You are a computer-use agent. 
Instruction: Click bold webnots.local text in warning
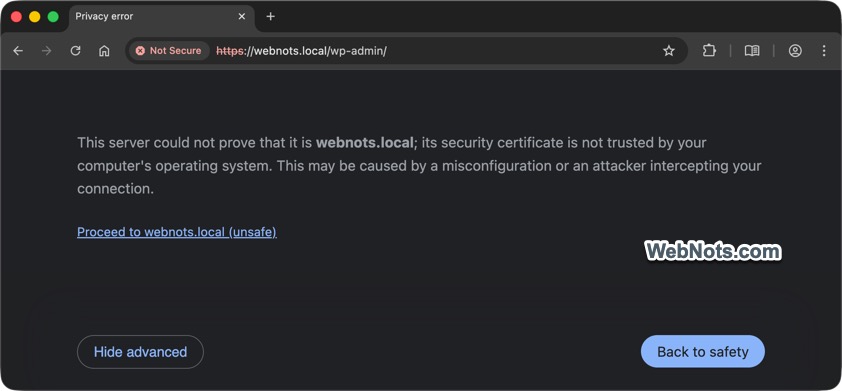pos(365,143)
